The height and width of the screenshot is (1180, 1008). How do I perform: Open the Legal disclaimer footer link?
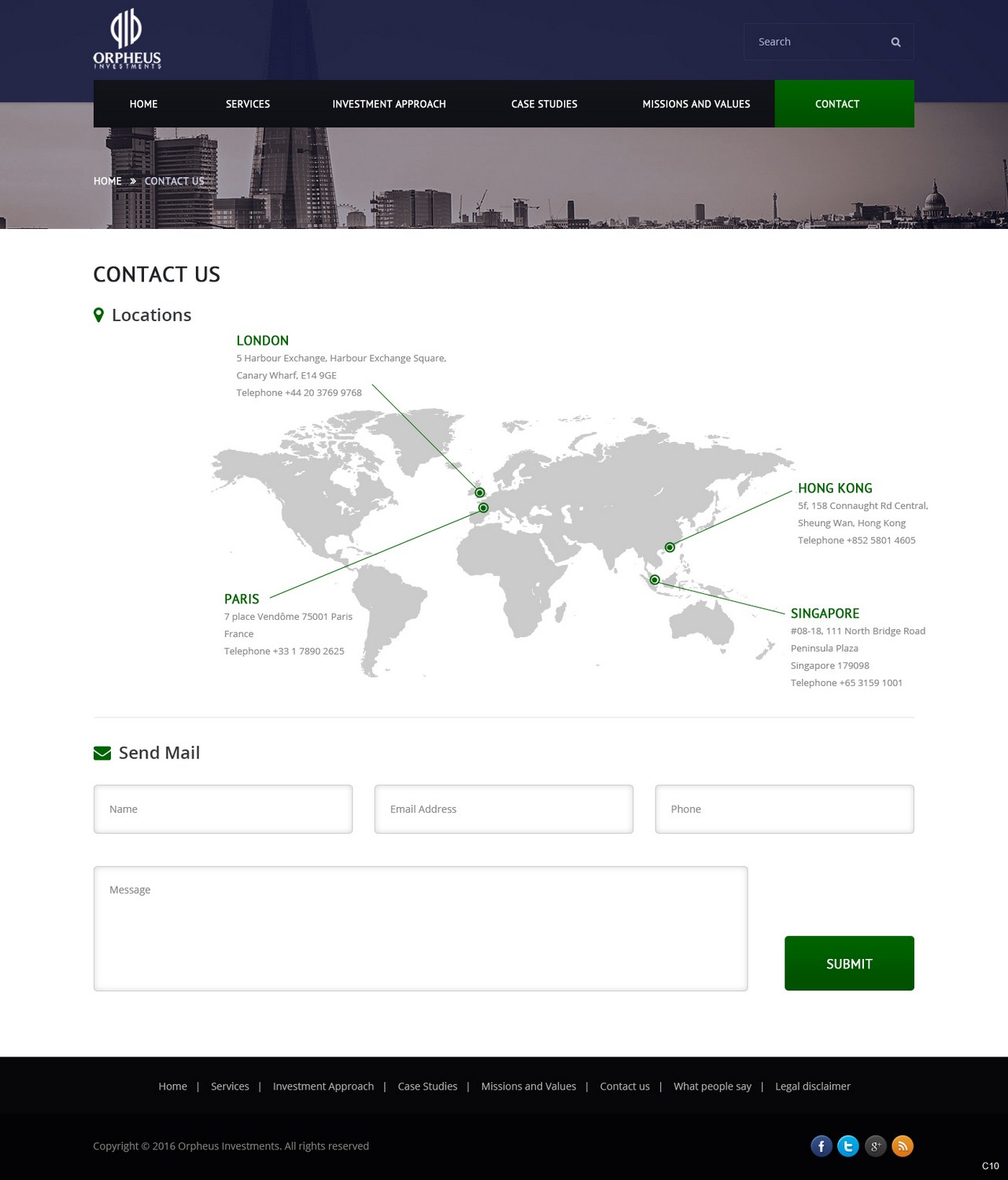pyautogui.click(x=812, y=1086)
